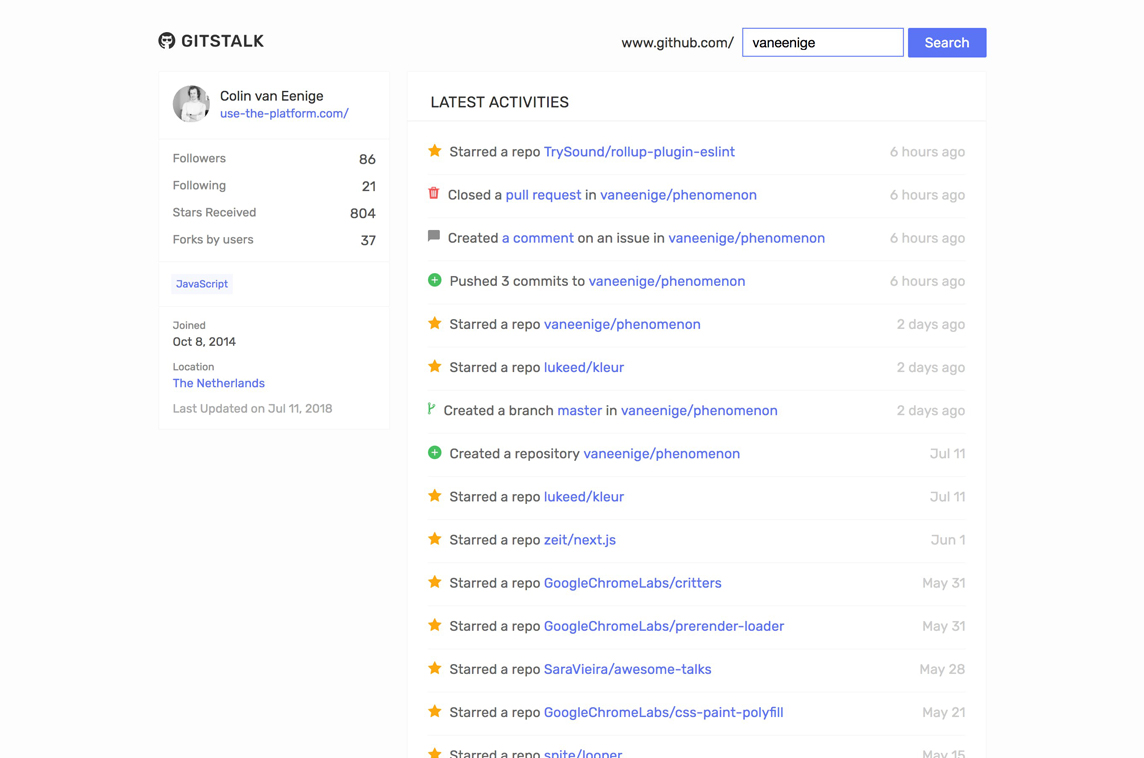Click Colin van Eenige's profile avatar
1144x758 pixels.
(191, 104)
